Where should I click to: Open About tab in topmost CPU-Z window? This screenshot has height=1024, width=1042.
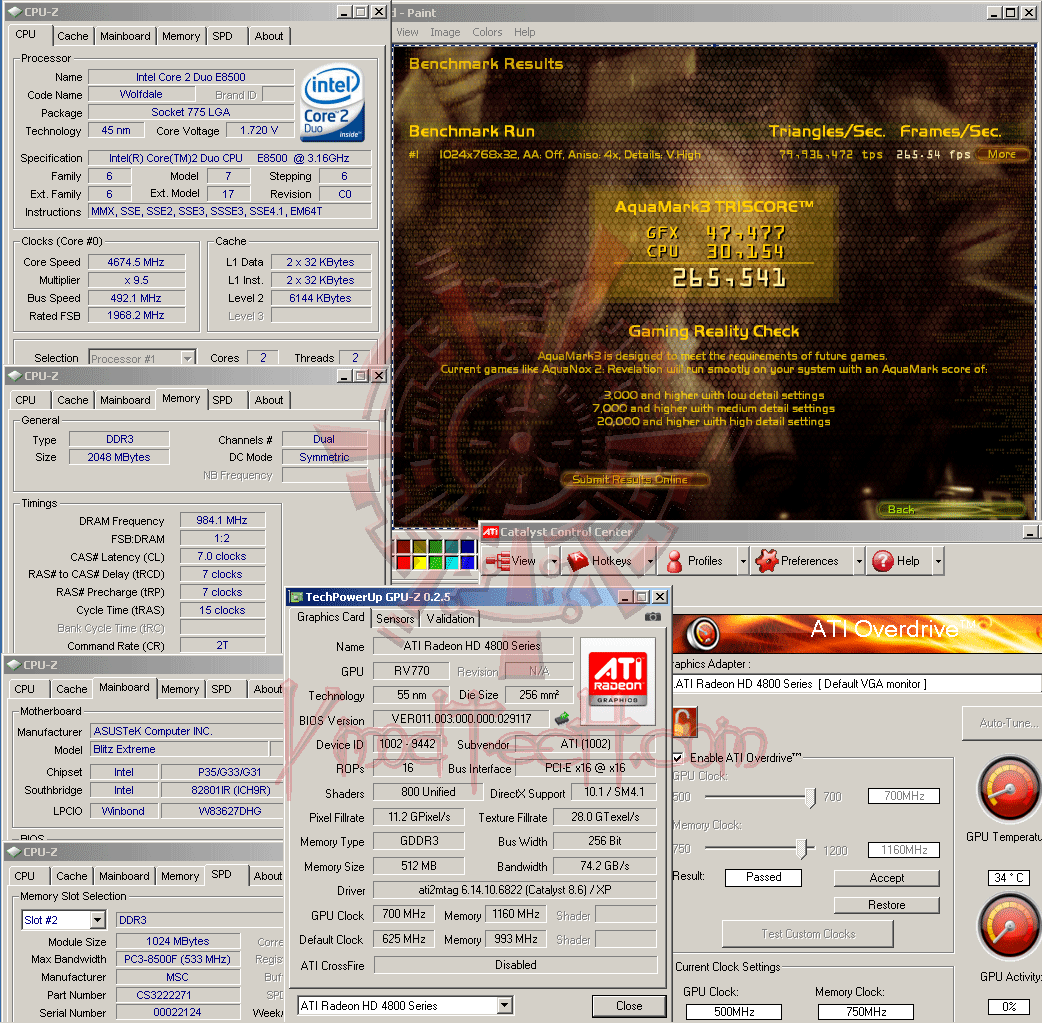(268, 36)
